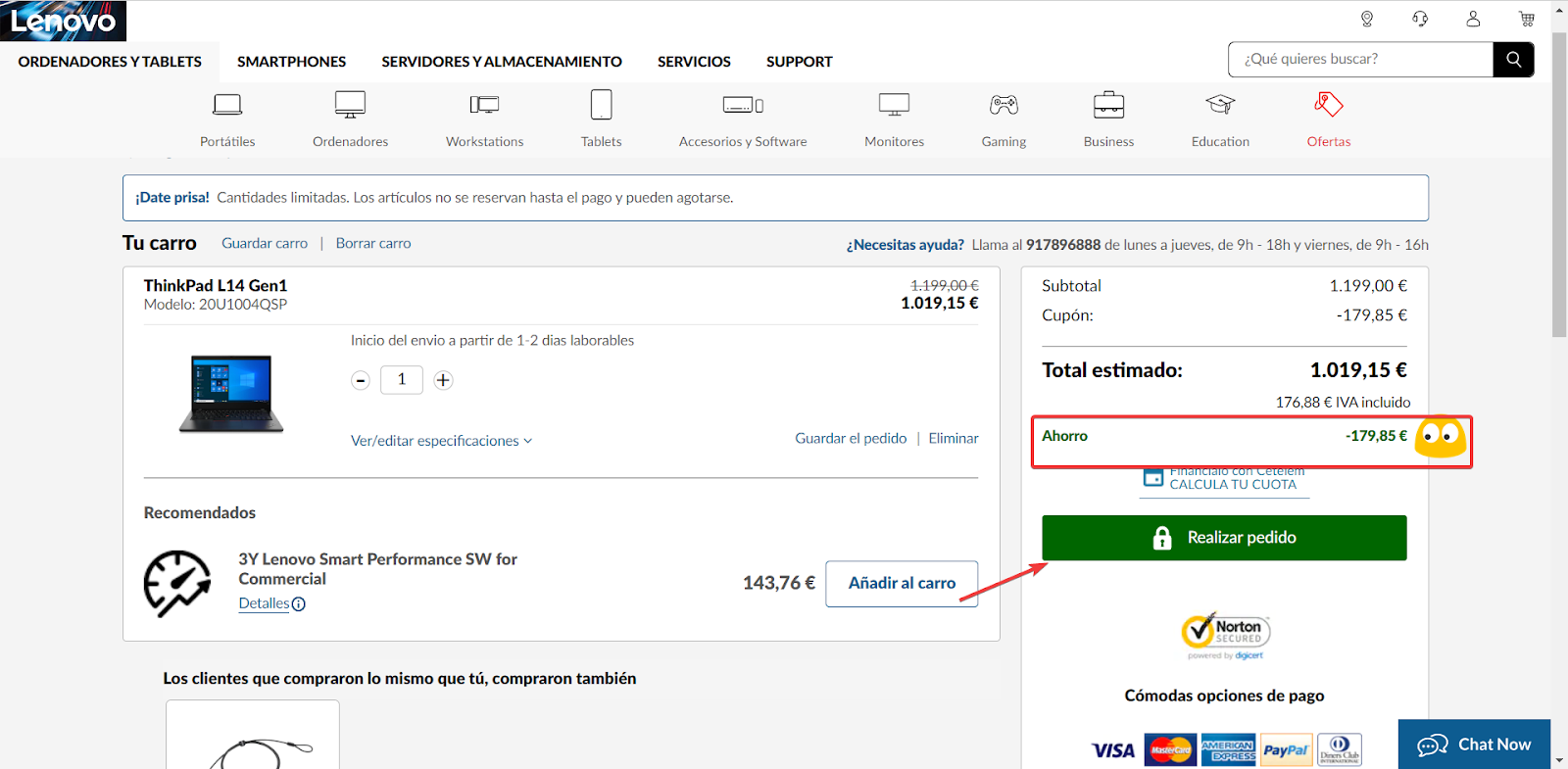
Task: Open the store locator pin icon
Action: [1367, 19]
